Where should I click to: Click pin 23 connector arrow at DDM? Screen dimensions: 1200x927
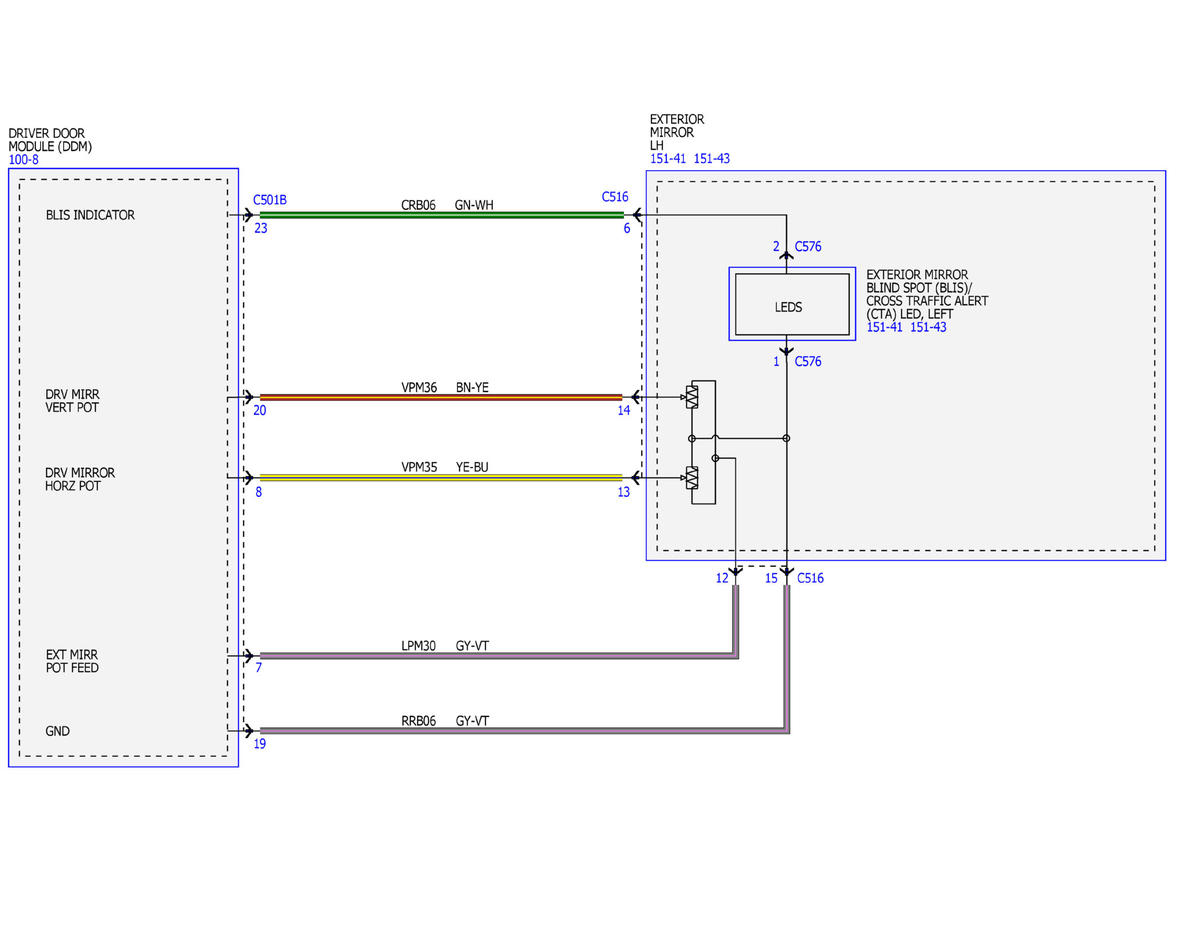tap(247, 214)
